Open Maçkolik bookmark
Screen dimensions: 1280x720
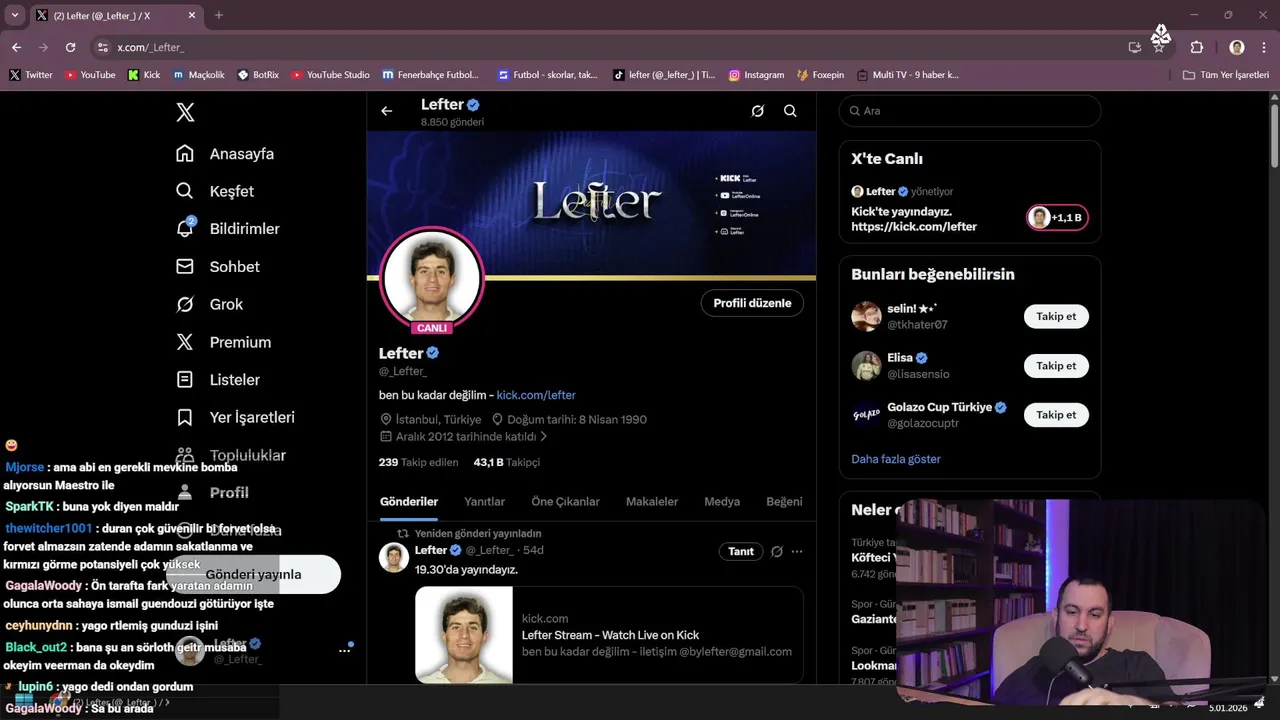[x=198, y=75]
